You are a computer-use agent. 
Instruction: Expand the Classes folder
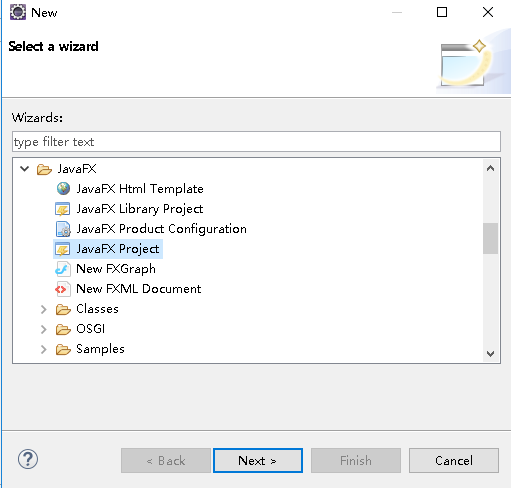coord(43,309)
